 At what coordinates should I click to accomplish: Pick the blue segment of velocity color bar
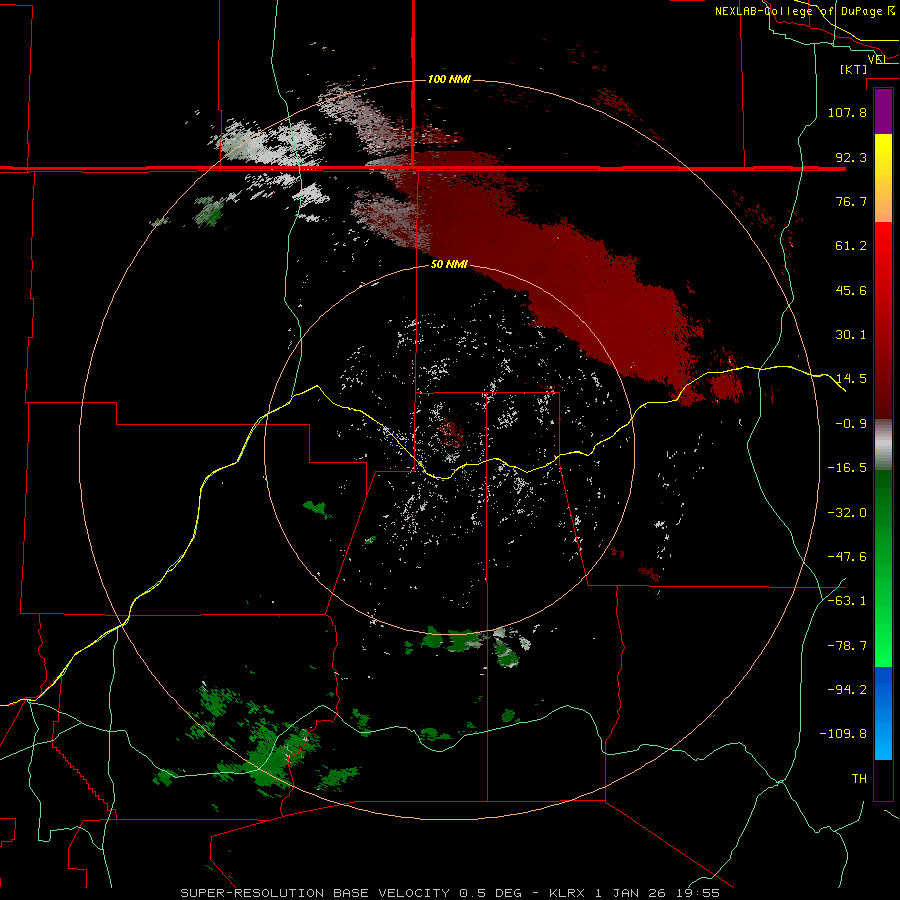883,713
